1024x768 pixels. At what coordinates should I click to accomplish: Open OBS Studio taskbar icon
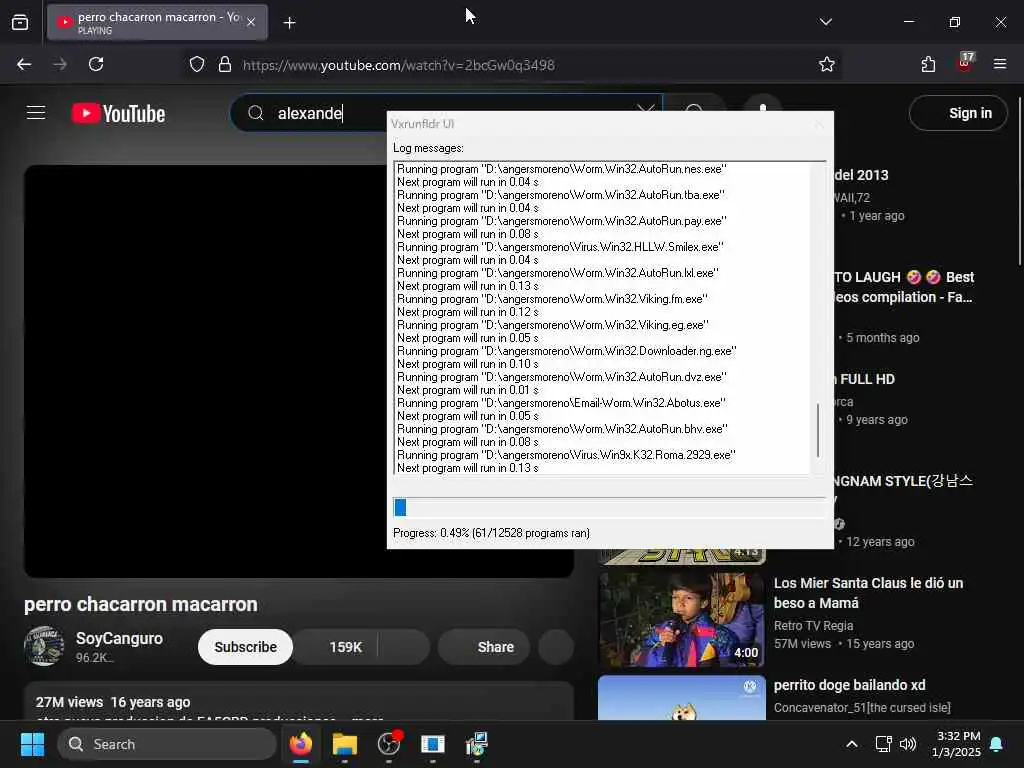tap(389, 744)
